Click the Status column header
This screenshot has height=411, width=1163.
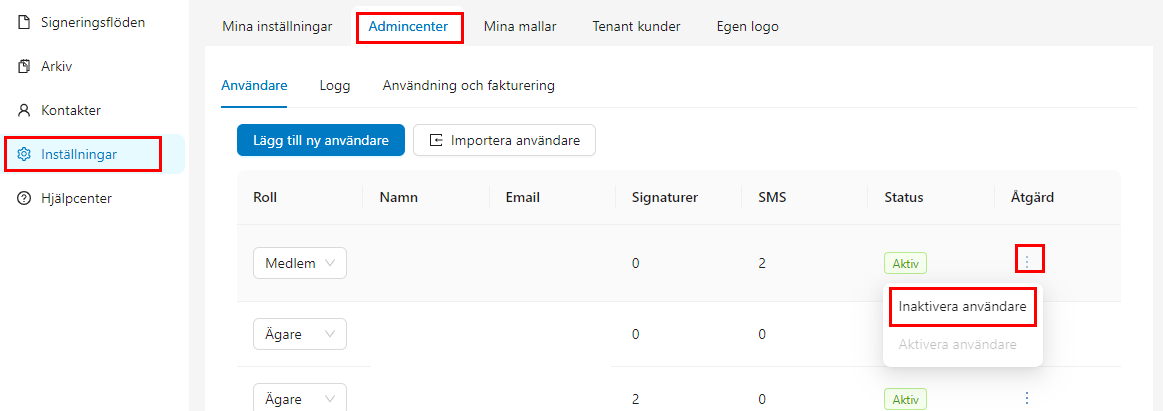(x=903, y=197)
